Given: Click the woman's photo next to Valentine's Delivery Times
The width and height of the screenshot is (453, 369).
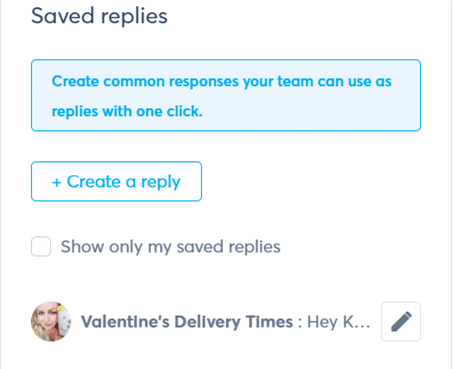Looking at the screenshot, I should pyautogui.click(x=51, y=321).
